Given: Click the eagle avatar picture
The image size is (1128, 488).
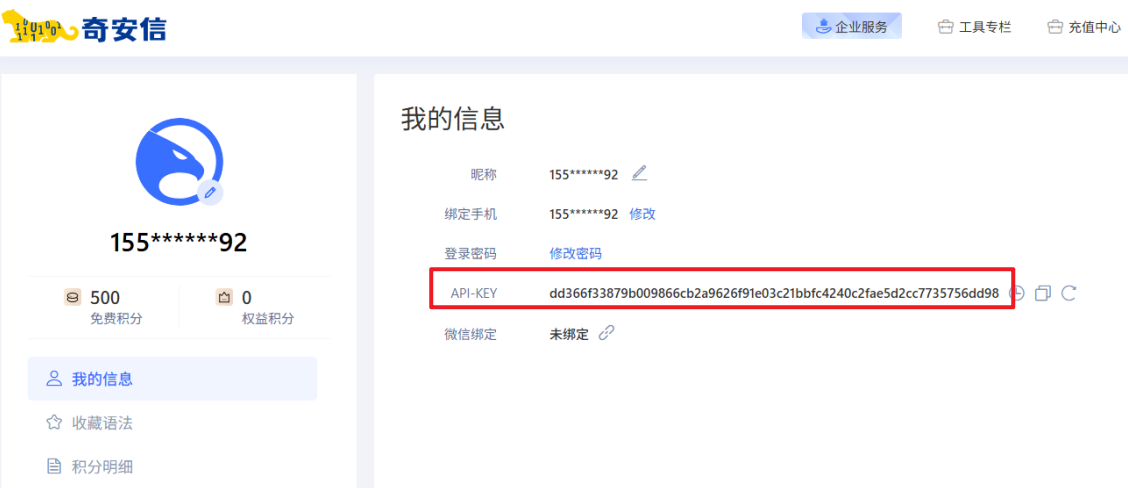Looking at the screenshot, I should 178,163.
